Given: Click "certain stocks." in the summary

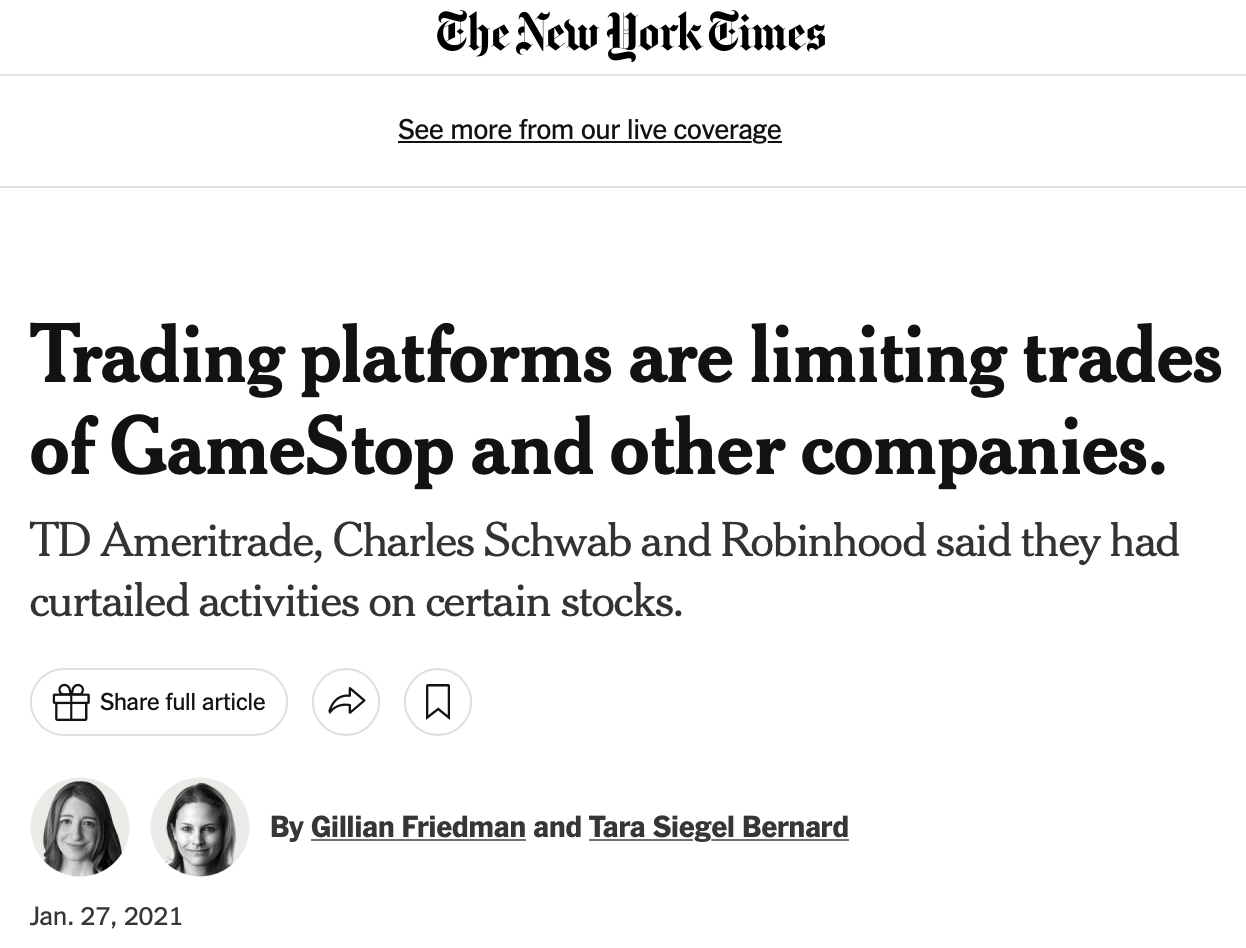Looking at the screenshot, I should point(554,602).
